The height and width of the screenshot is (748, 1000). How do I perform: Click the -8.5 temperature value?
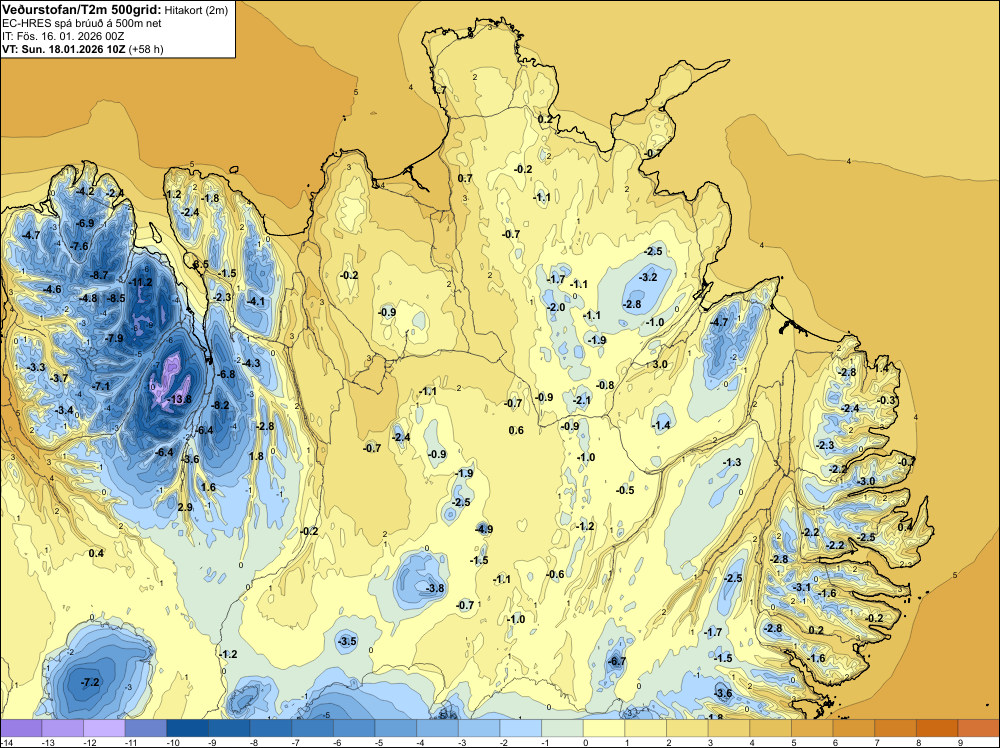[x=115, y=298]
